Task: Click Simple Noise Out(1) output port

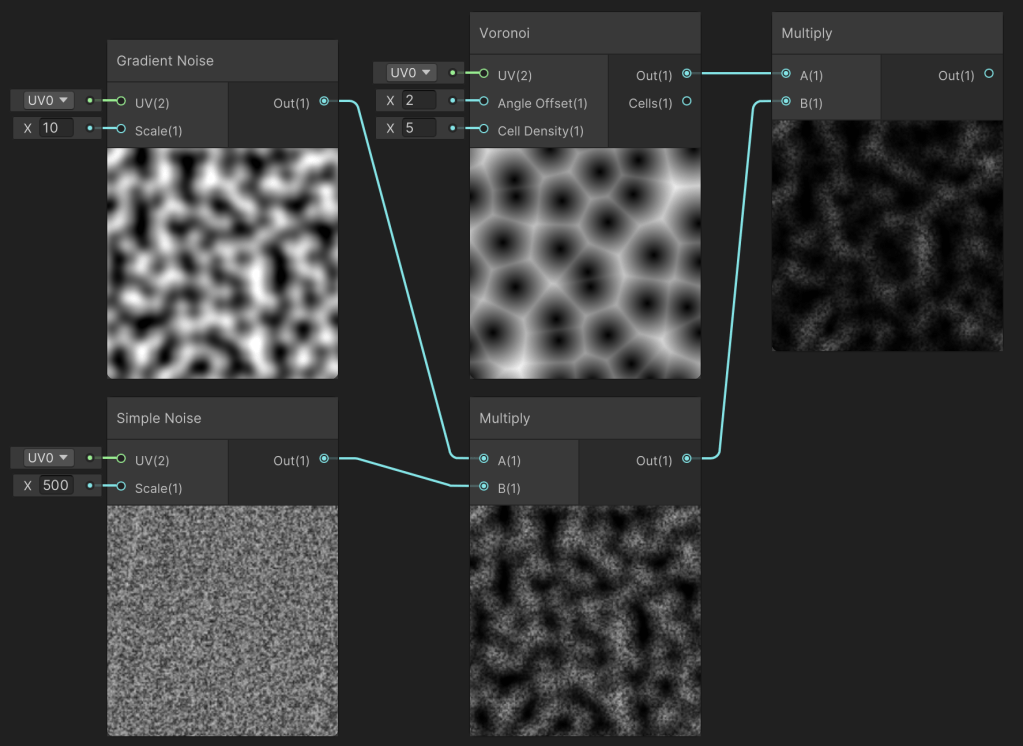Action: point(324,458)
